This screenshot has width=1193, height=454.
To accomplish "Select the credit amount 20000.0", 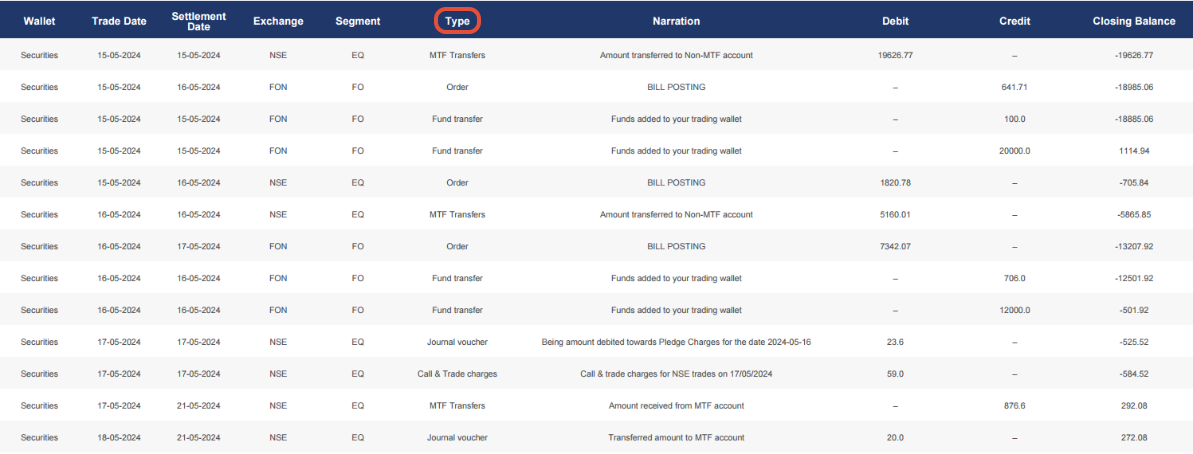I will point(1014,151).
